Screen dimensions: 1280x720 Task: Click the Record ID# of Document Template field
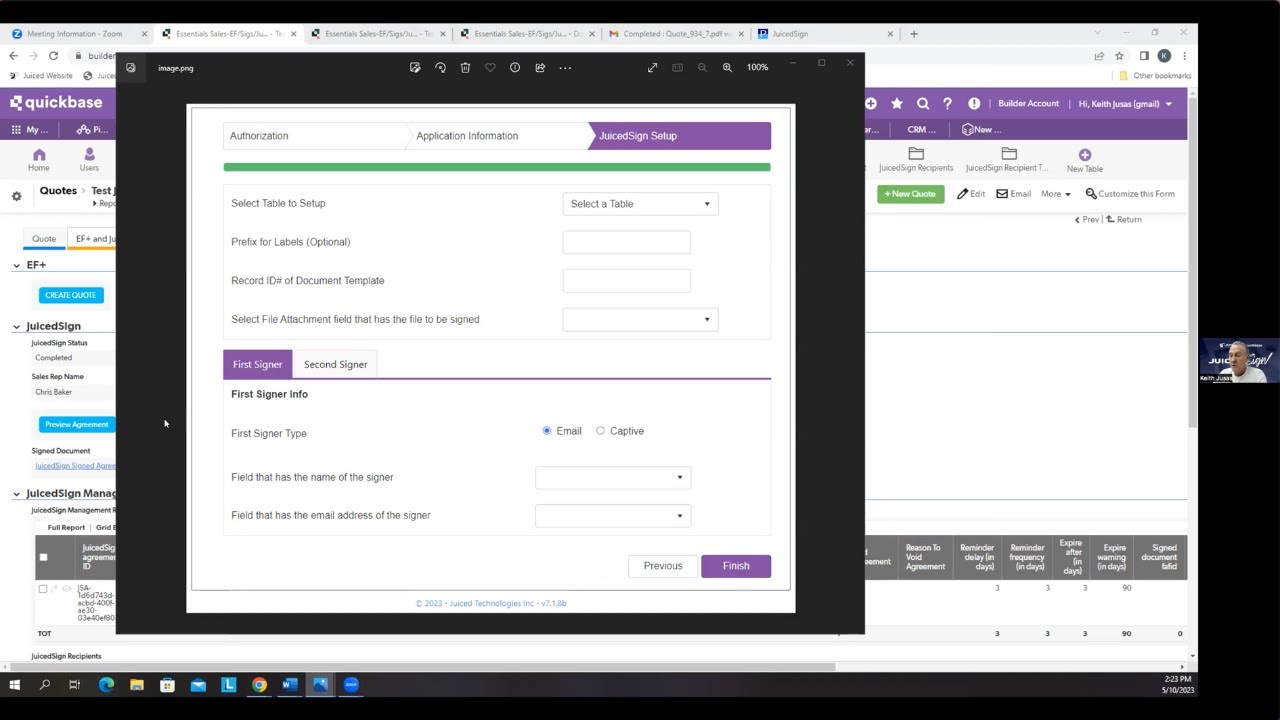[x=626, y=281]
